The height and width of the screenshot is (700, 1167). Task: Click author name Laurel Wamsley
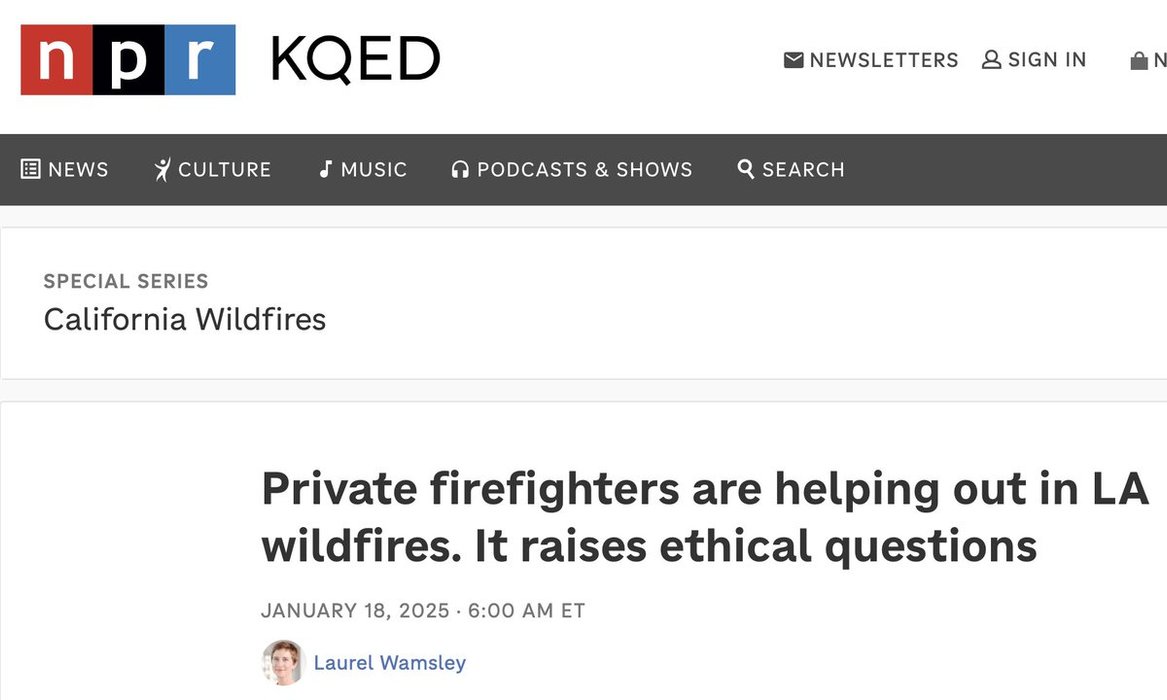click(x=389, y=663)
